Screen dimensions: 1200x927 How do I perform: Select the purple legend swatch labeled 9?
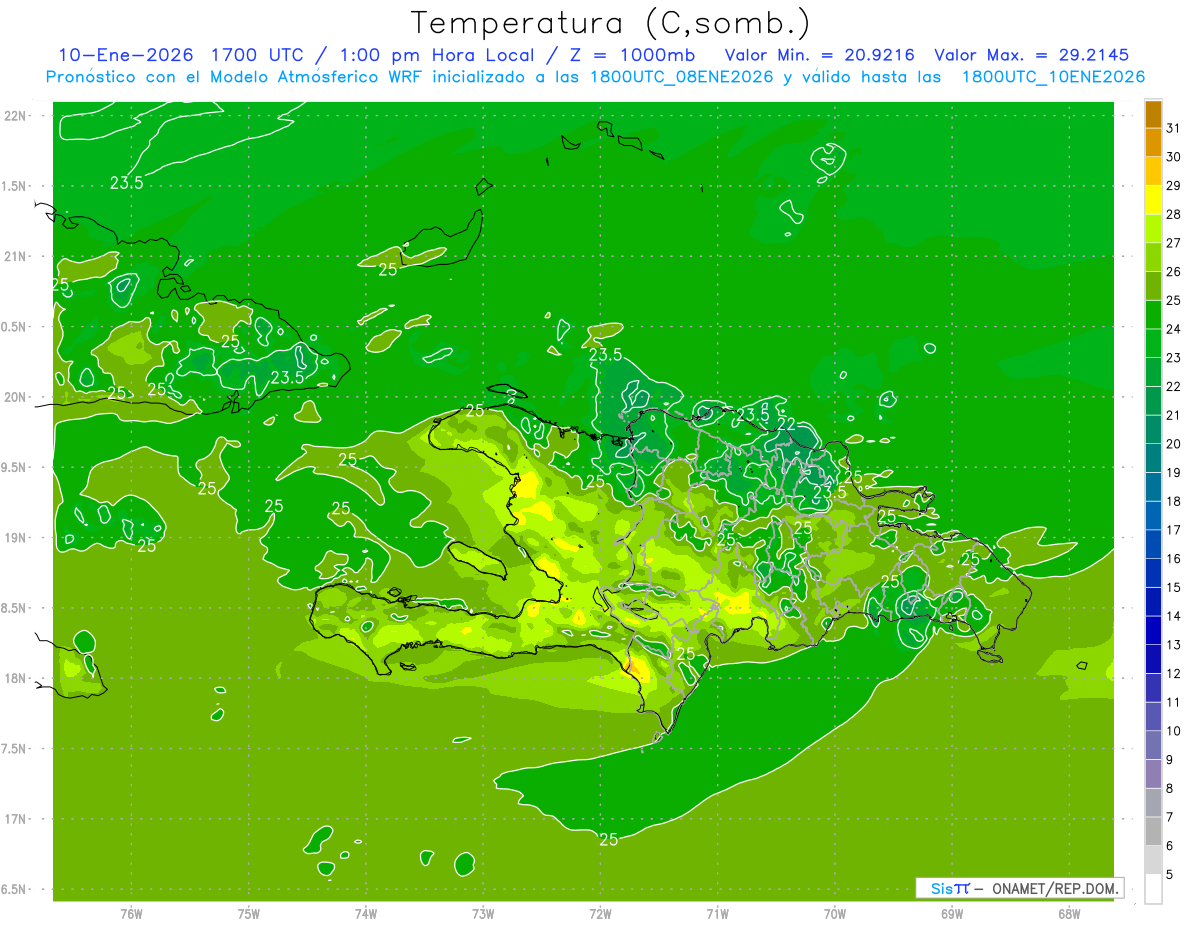point(1153,746)
